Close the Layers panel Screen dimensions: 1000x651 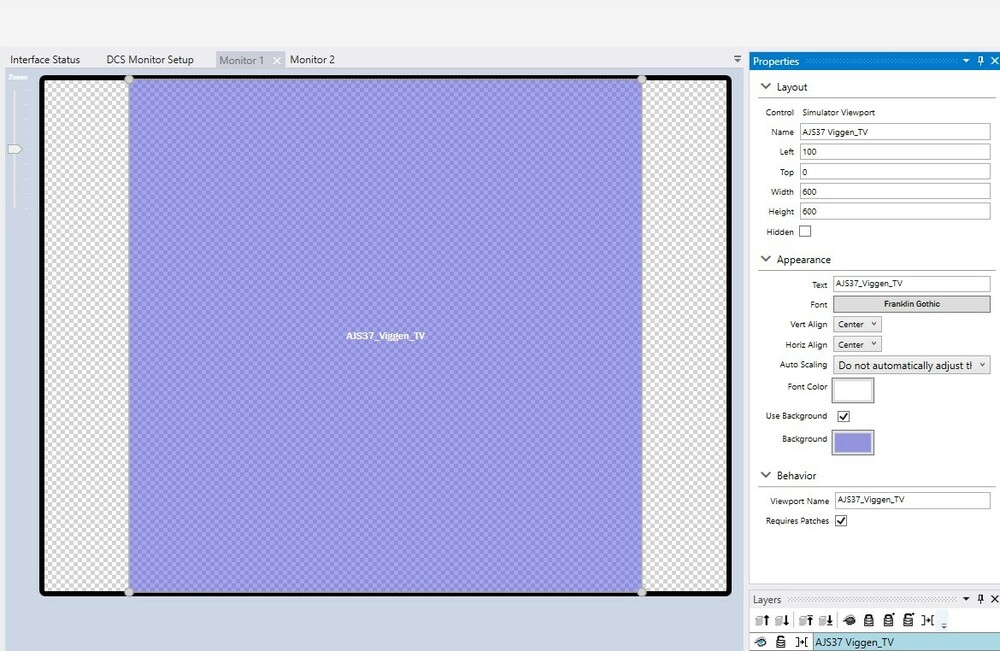(994, 599)
